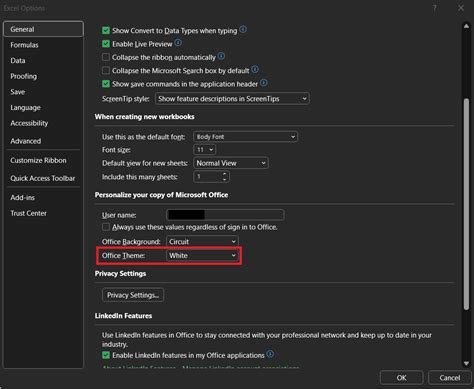Click in the User name field
This screenshot has width=474, height=389.
(x=225, y=215)
